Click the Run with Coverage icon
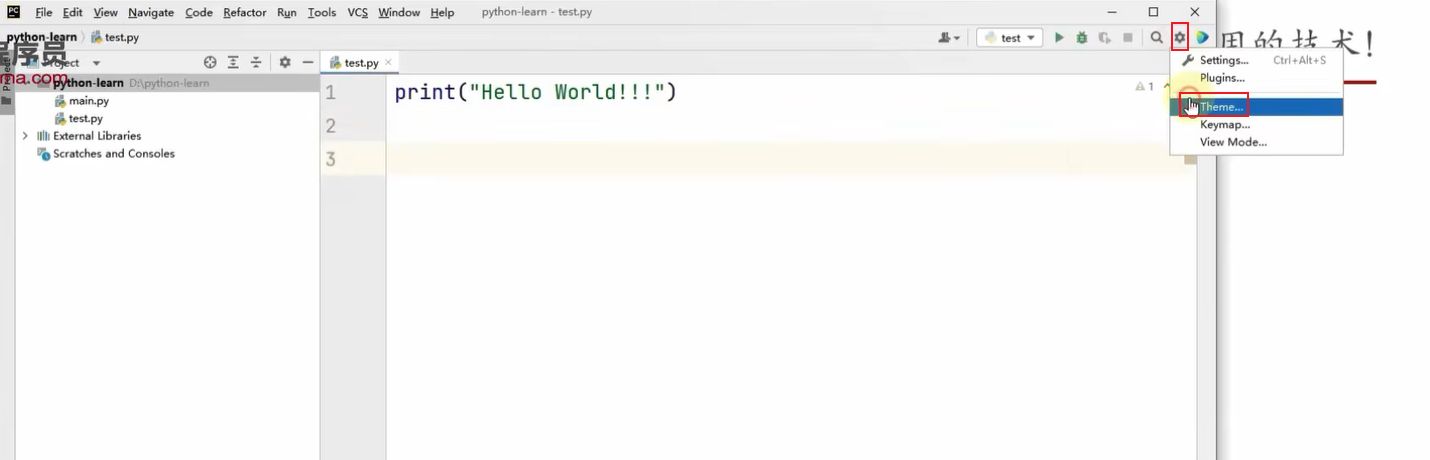The height and width of the screenshot is (460, 1430). click(1105, 38)
